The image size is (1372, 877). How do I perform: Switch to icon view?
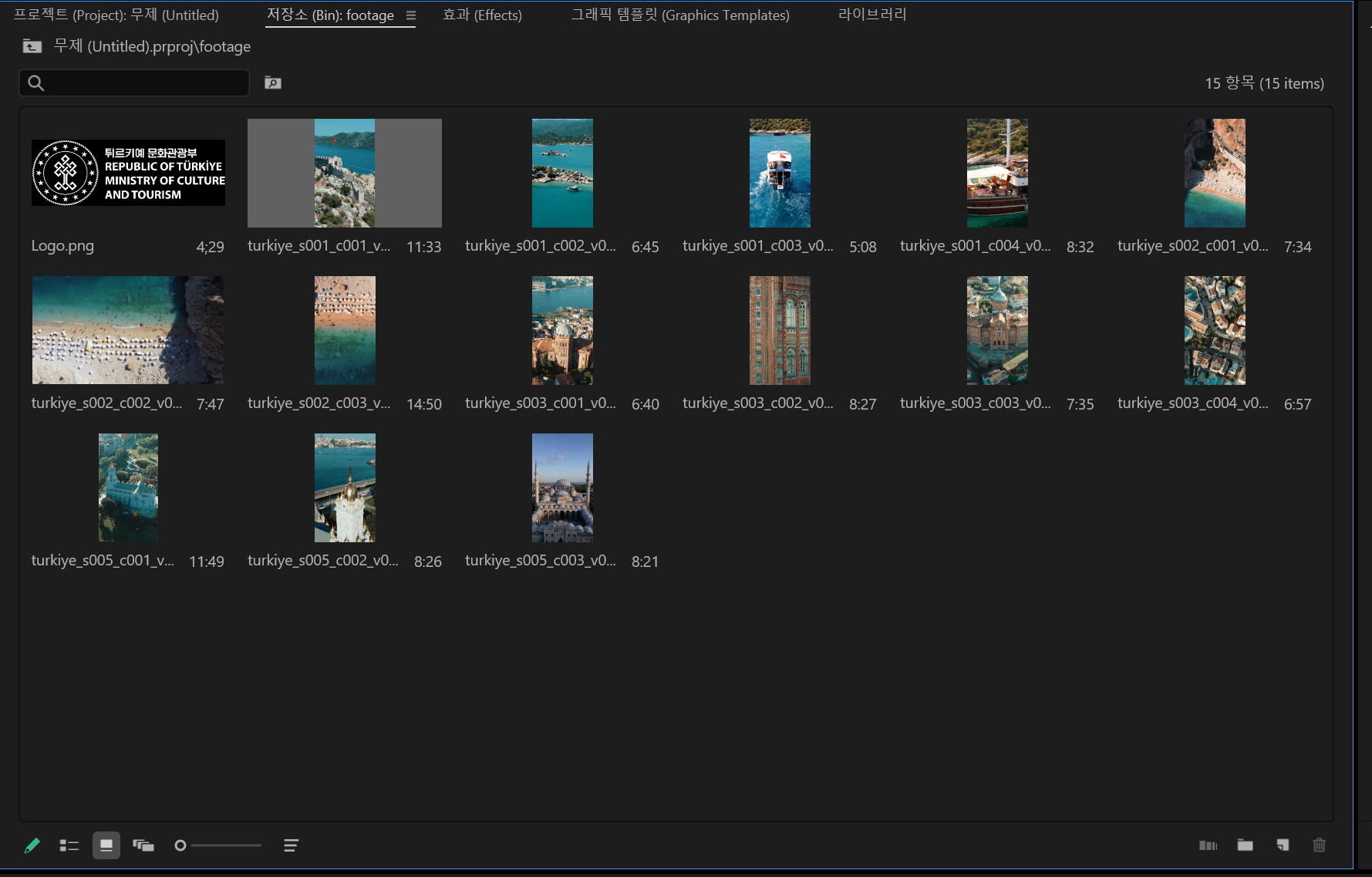pos(106,845)
